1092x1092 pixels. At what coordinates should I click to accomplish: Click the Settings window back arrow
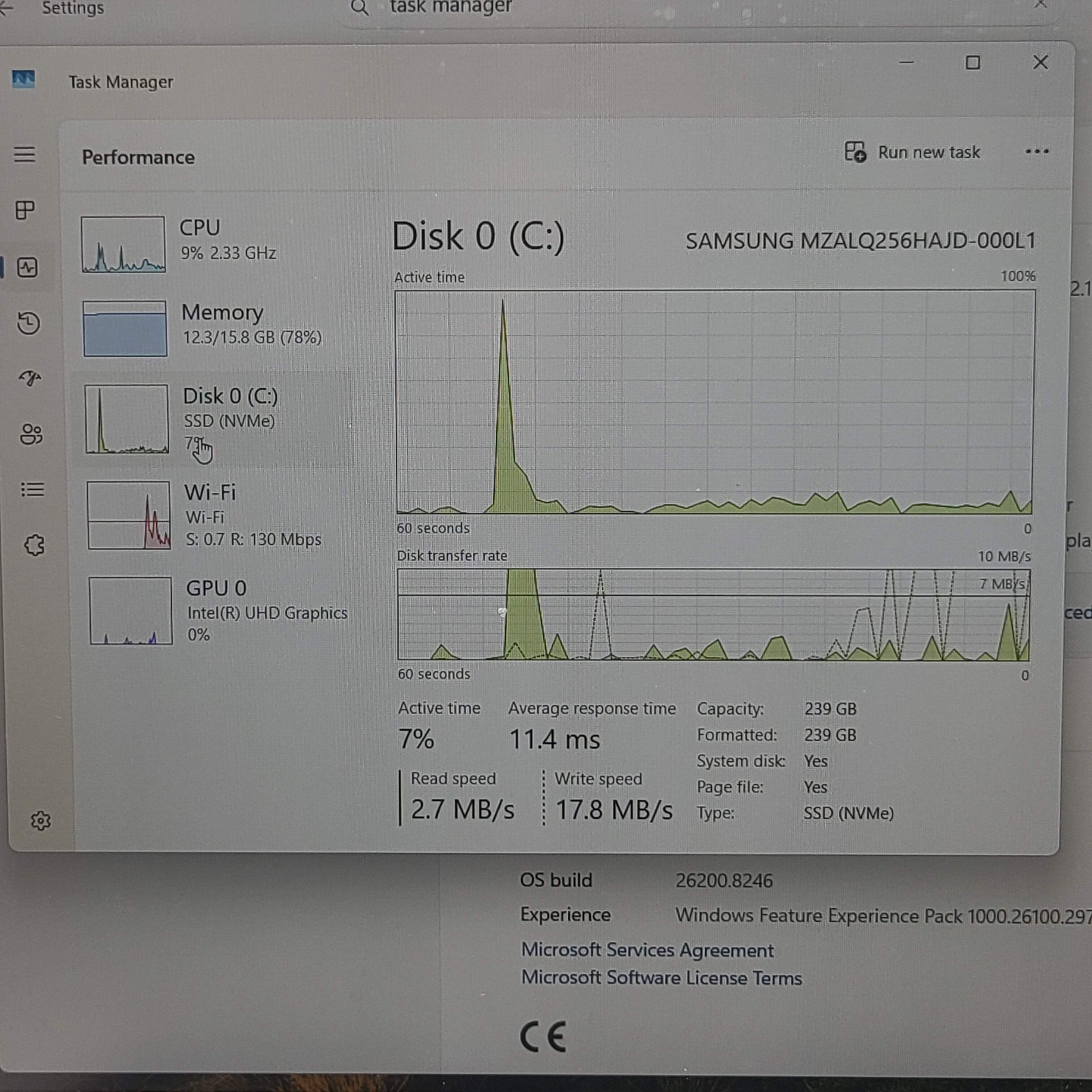click(x=7, y=7)
